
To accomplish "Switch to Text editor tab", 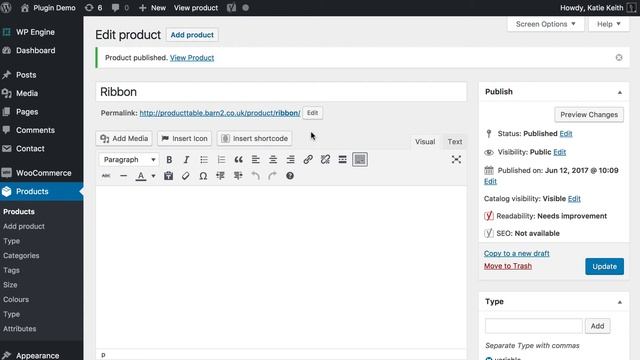I will coord(455,142).
